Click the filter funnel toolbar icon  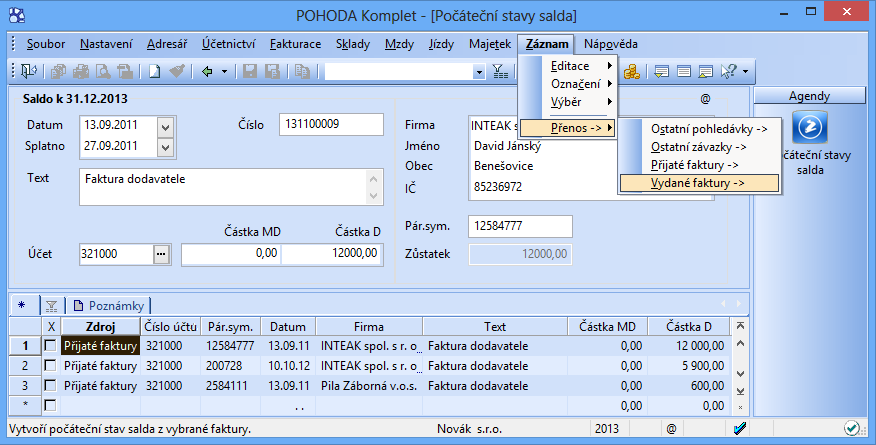point(500,71)
